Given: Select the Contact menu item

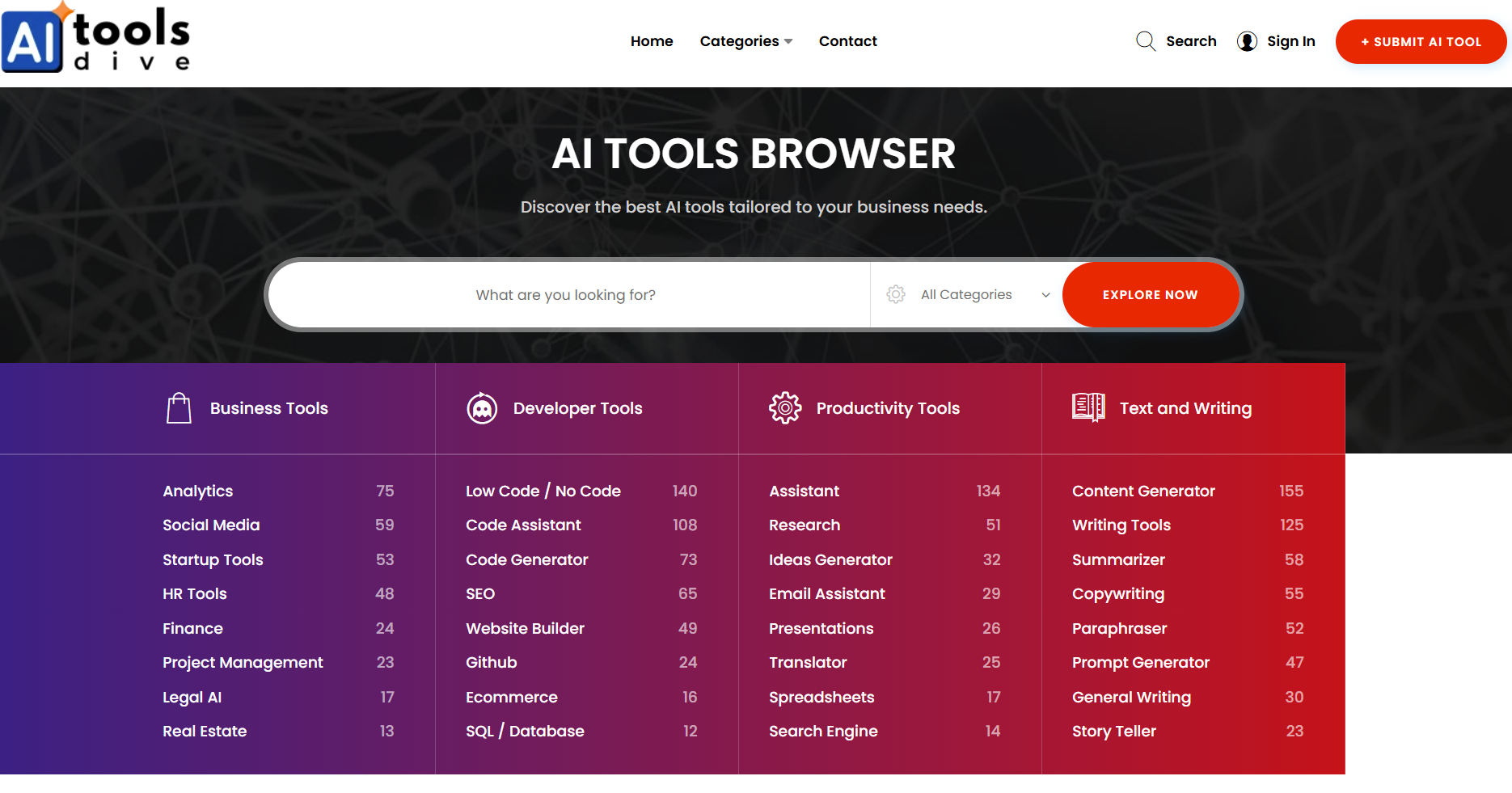Looking at the screenshot, I should pos(847,40).
